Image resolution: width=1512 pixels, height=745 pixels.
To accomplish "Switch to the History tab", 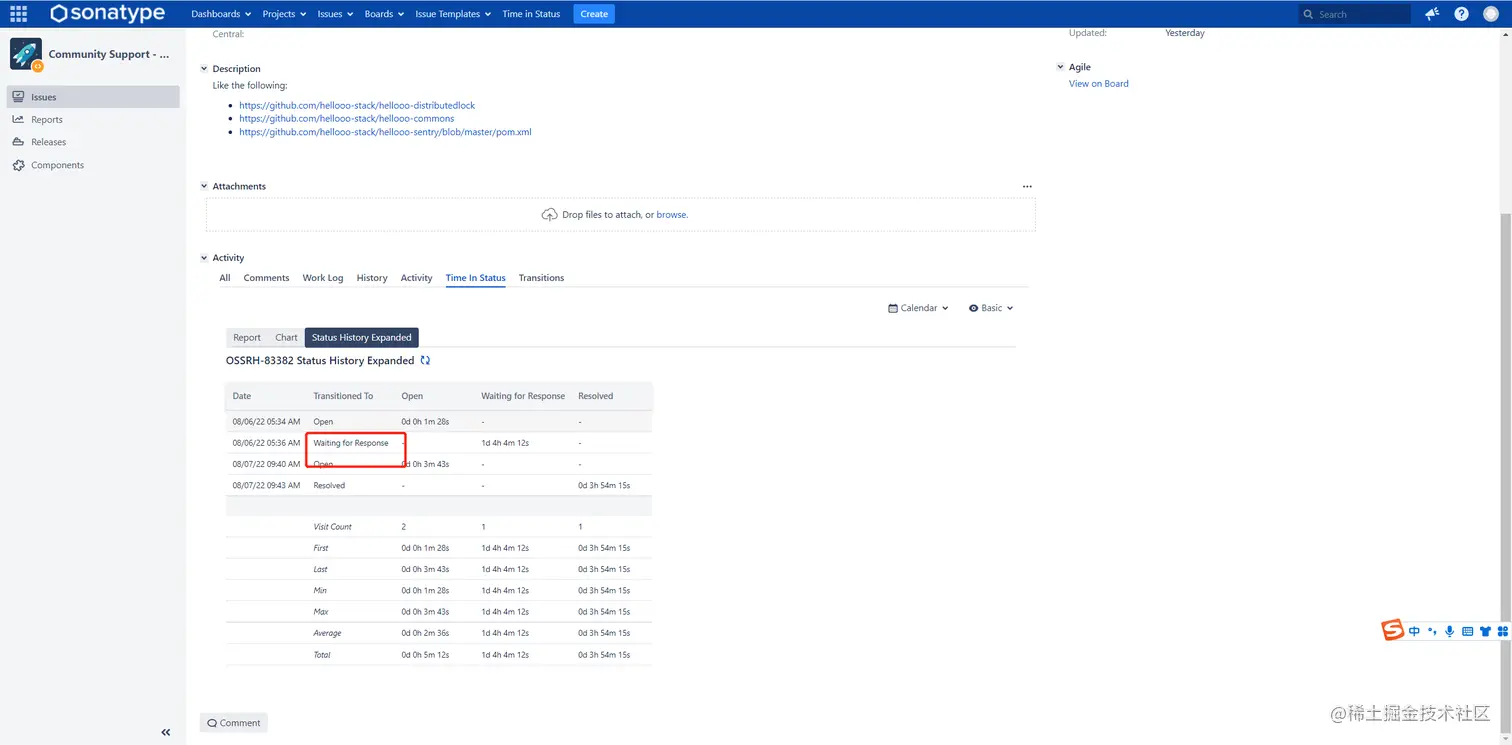I will [x=372, y=278].
